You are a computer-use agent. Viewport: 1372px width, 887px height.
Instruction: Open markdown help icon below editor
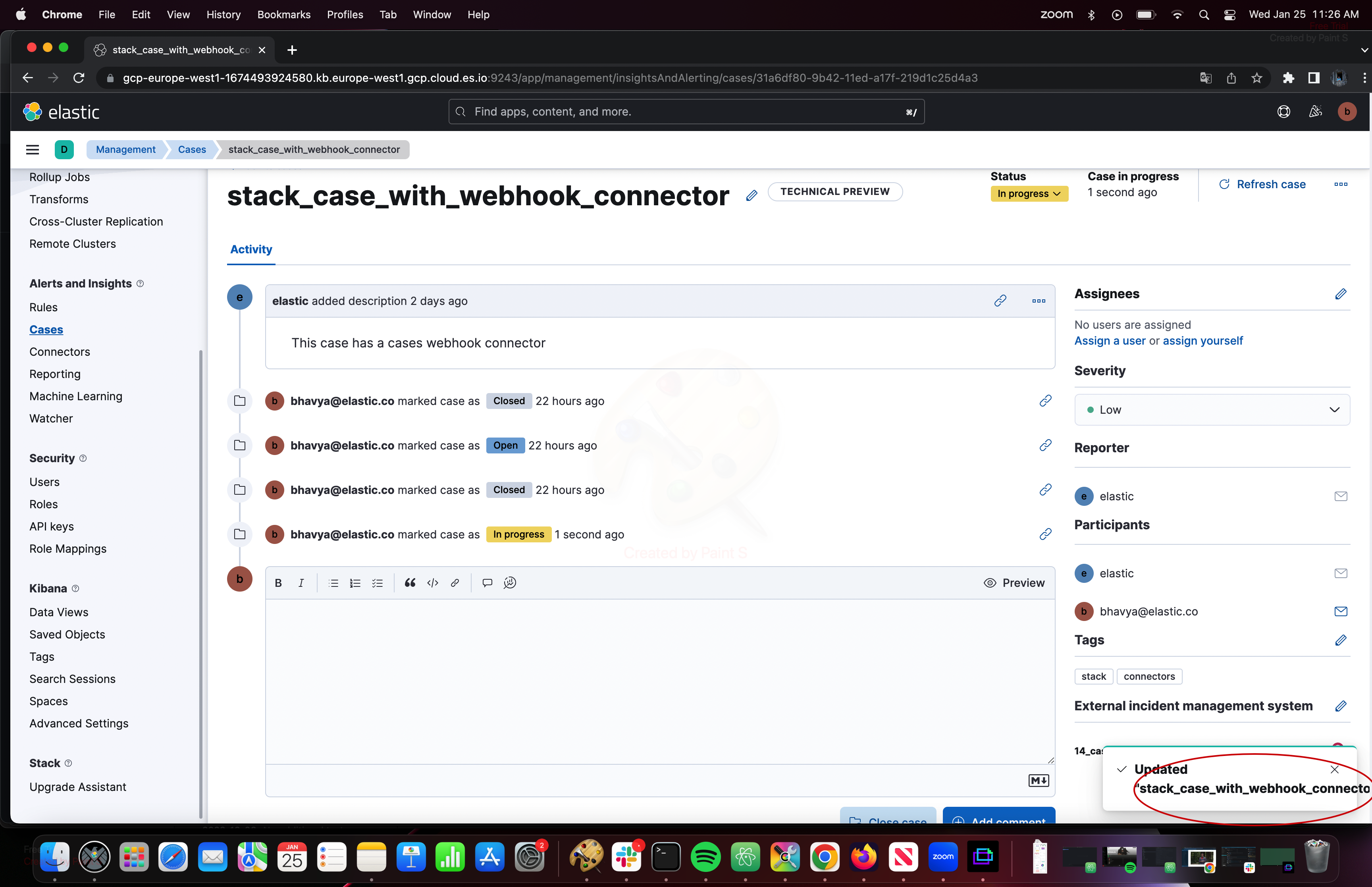pyautogui.click(x=1039, y=781)
